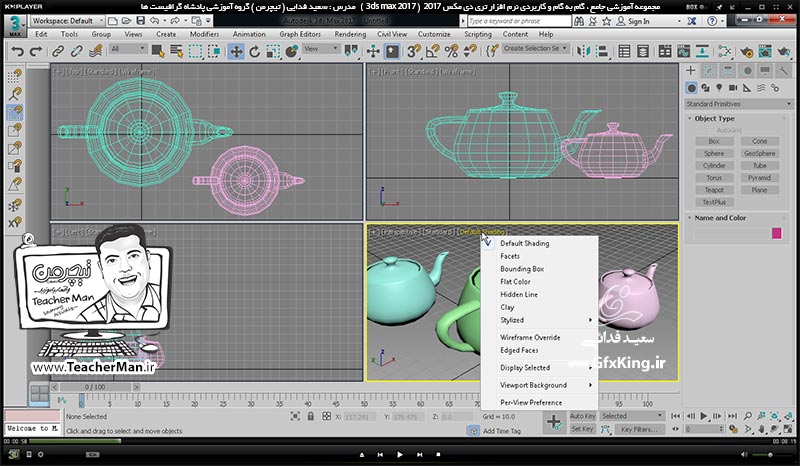This screenshot has width=800, height=466.
Task: Open Select by Name list icon
Action: (177, 52)
